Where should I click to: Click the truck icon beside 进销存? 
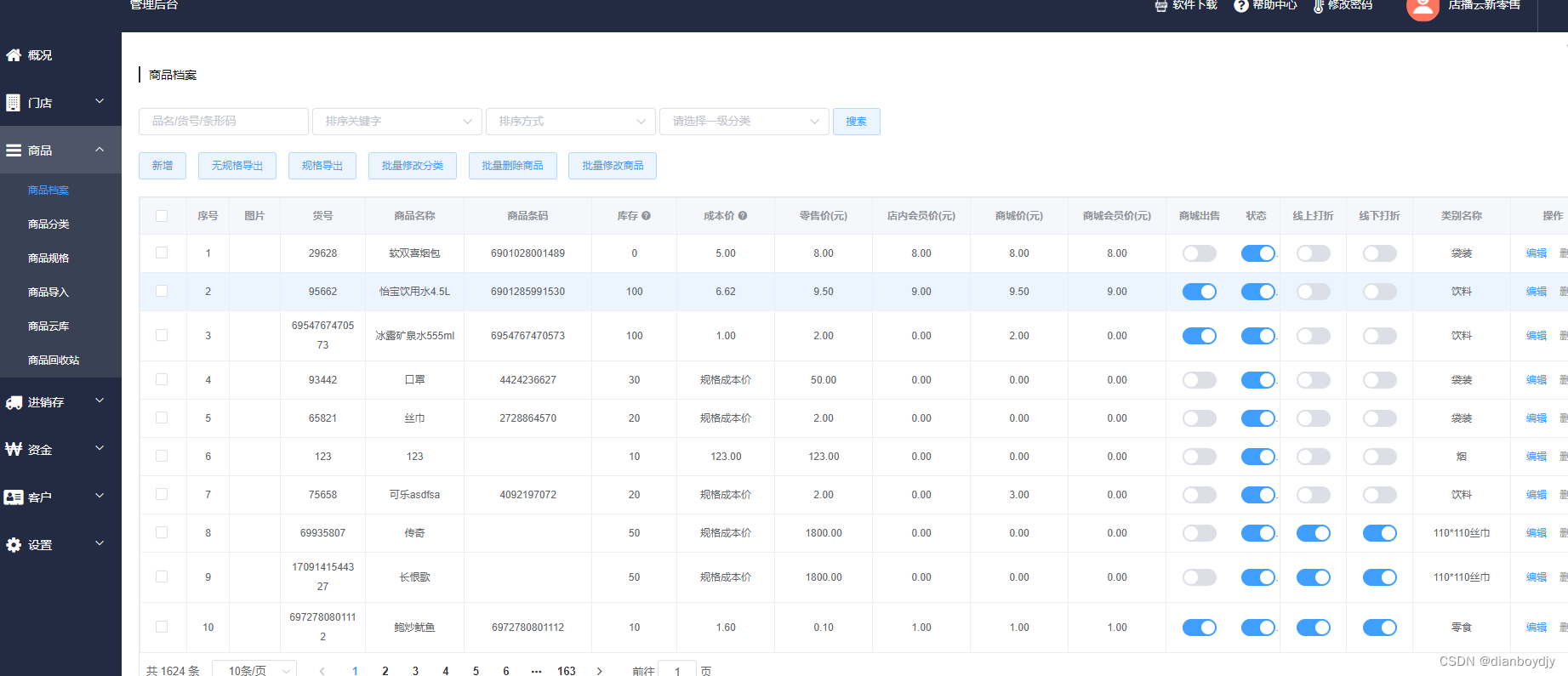(x=14, y=402)
